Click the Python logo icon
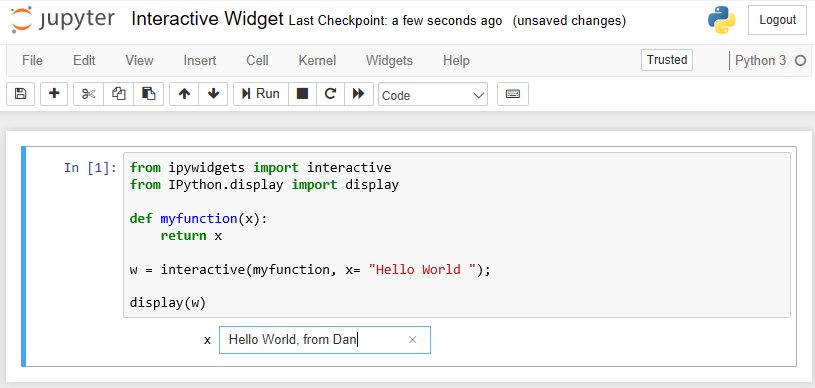The height and width of the screenshot is (388, 815). click(721, 20)
